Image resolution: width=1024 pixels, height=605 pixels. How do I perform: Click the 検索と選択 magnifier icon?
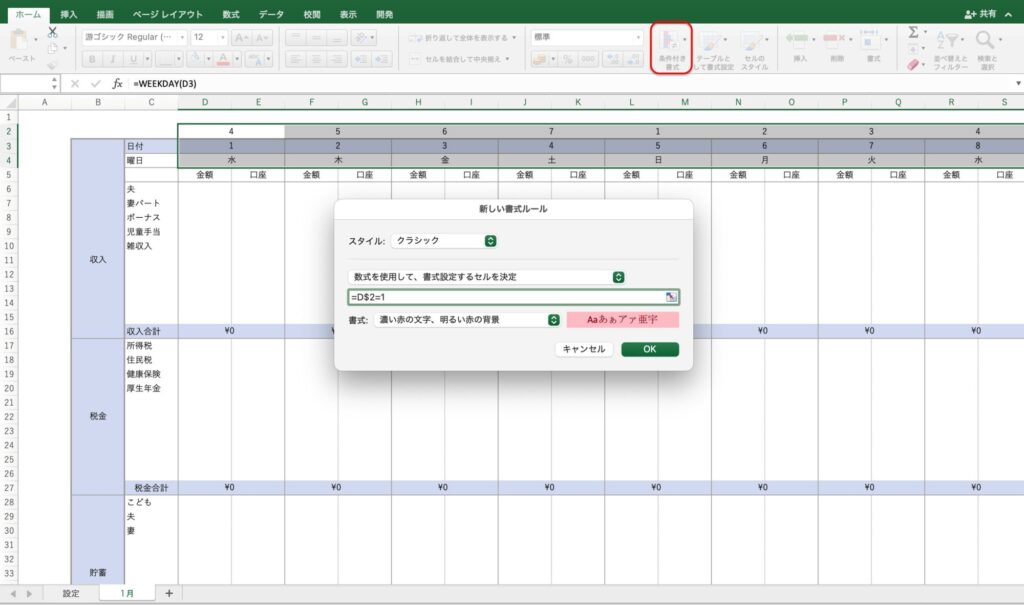pos(984,41)
